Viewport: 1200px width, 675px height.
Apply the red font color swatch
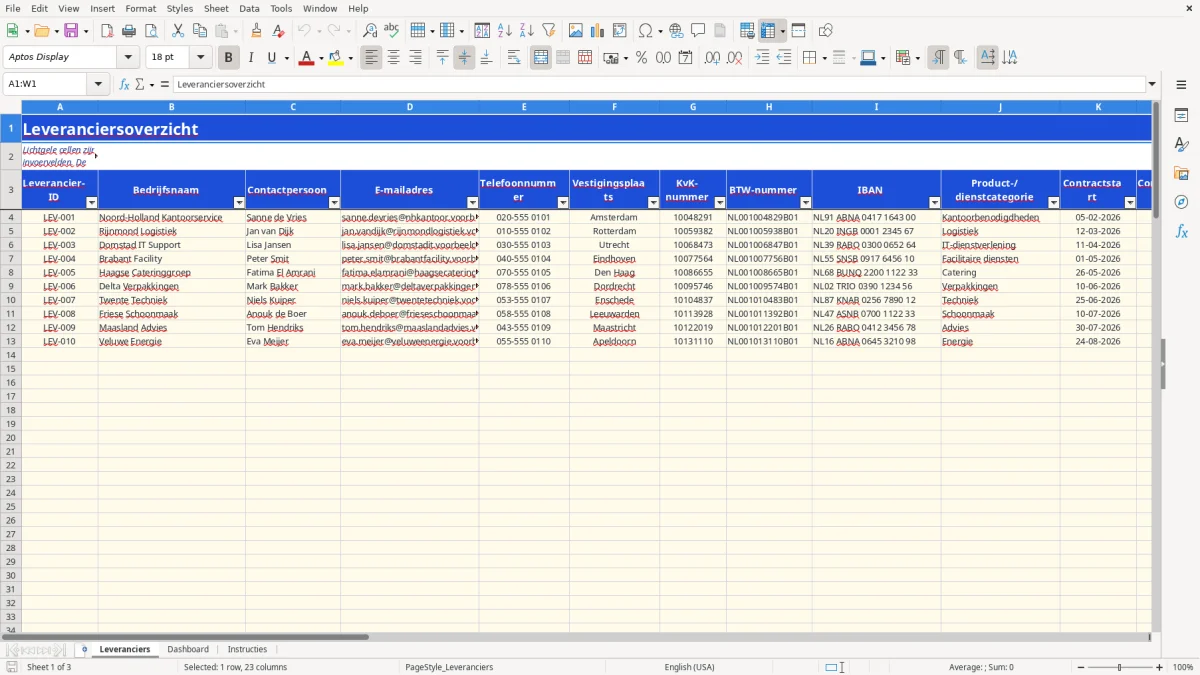(305, 58)
